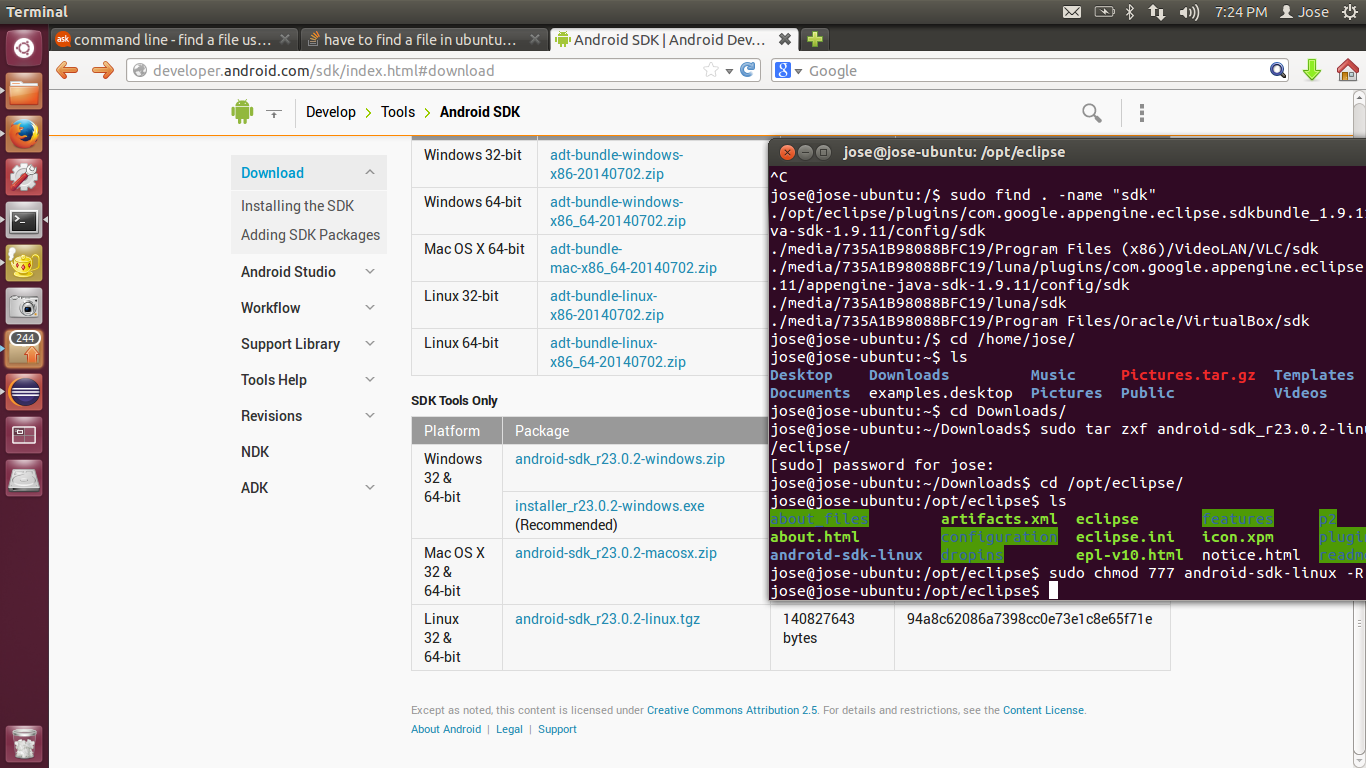Expand the Android Studio sidebar section

click(370, 272)
